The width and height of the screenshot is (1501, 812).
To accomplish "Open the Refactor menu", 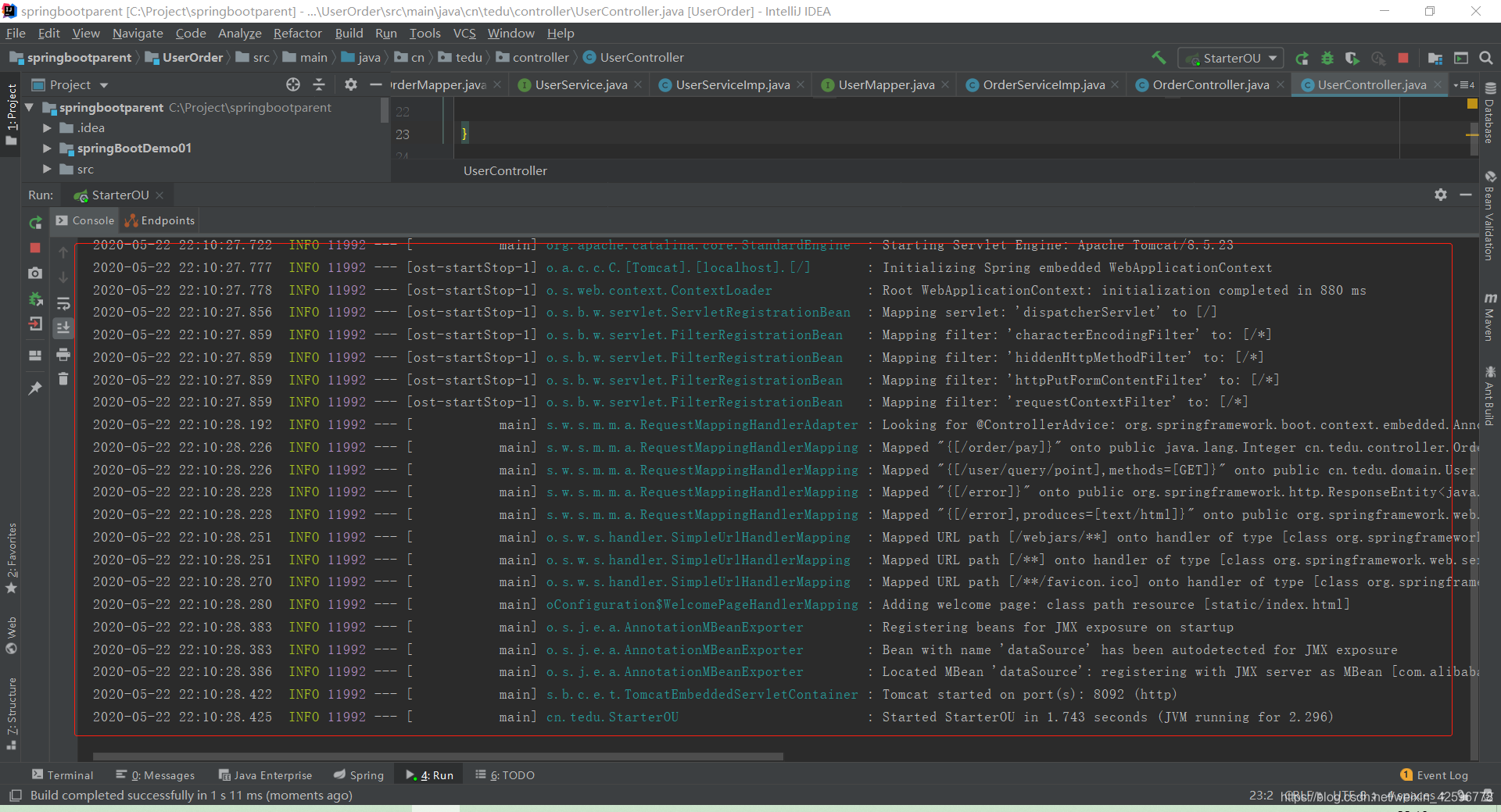I will pyautogui.click(x=297, y=33).
